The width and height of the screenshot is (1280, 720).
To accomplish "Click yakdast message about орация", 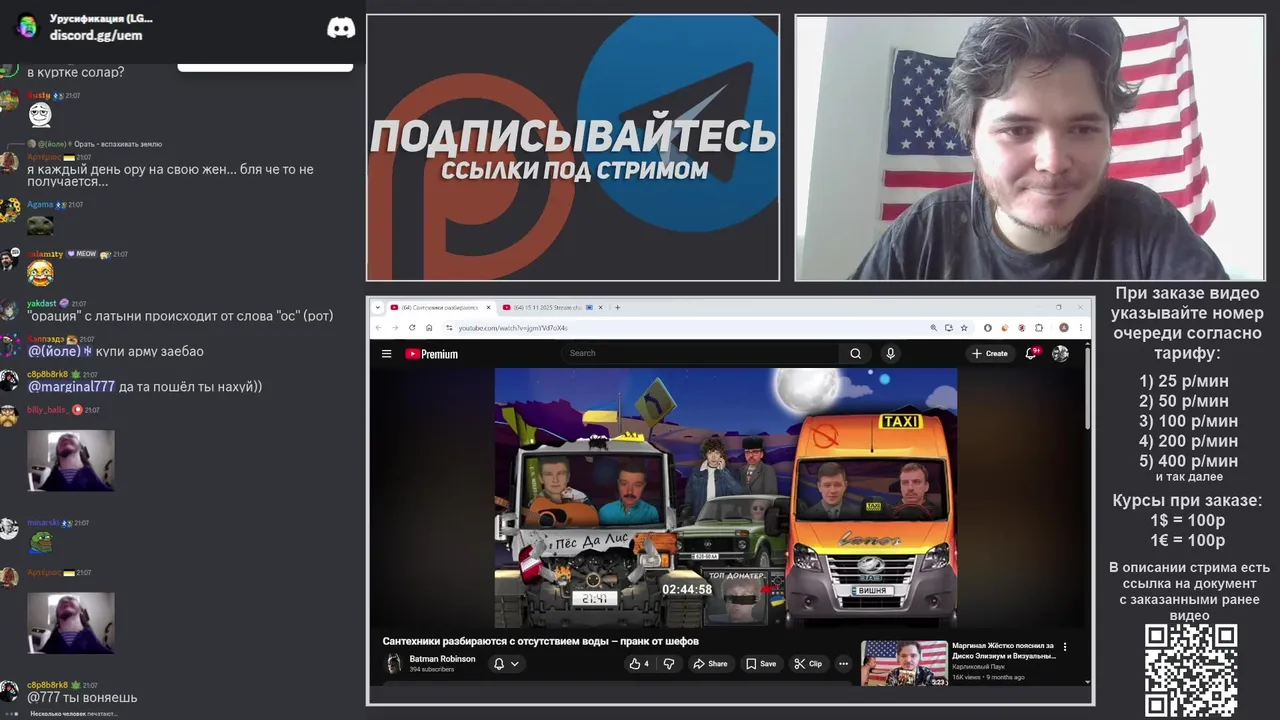I will coord(180,316).
